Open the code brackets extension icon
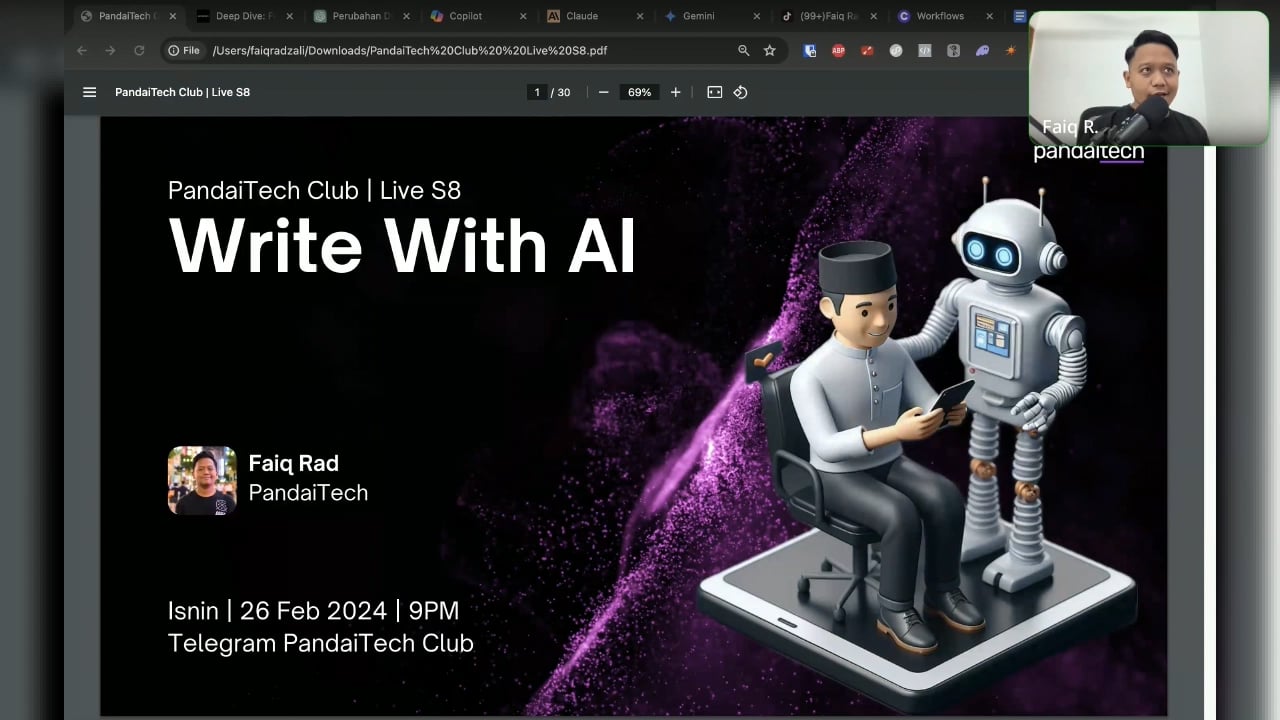The height and width of the screenshot is (720, 1280). tap(925, 50)
